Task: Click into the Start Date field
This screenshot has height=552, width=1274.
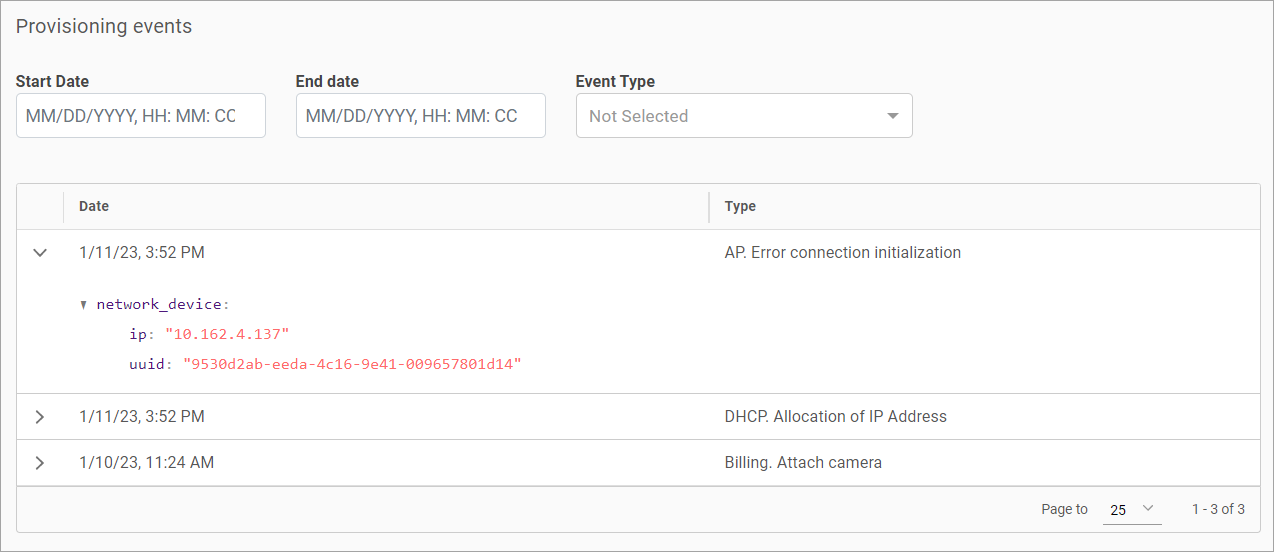Action: tap(140, 116)
